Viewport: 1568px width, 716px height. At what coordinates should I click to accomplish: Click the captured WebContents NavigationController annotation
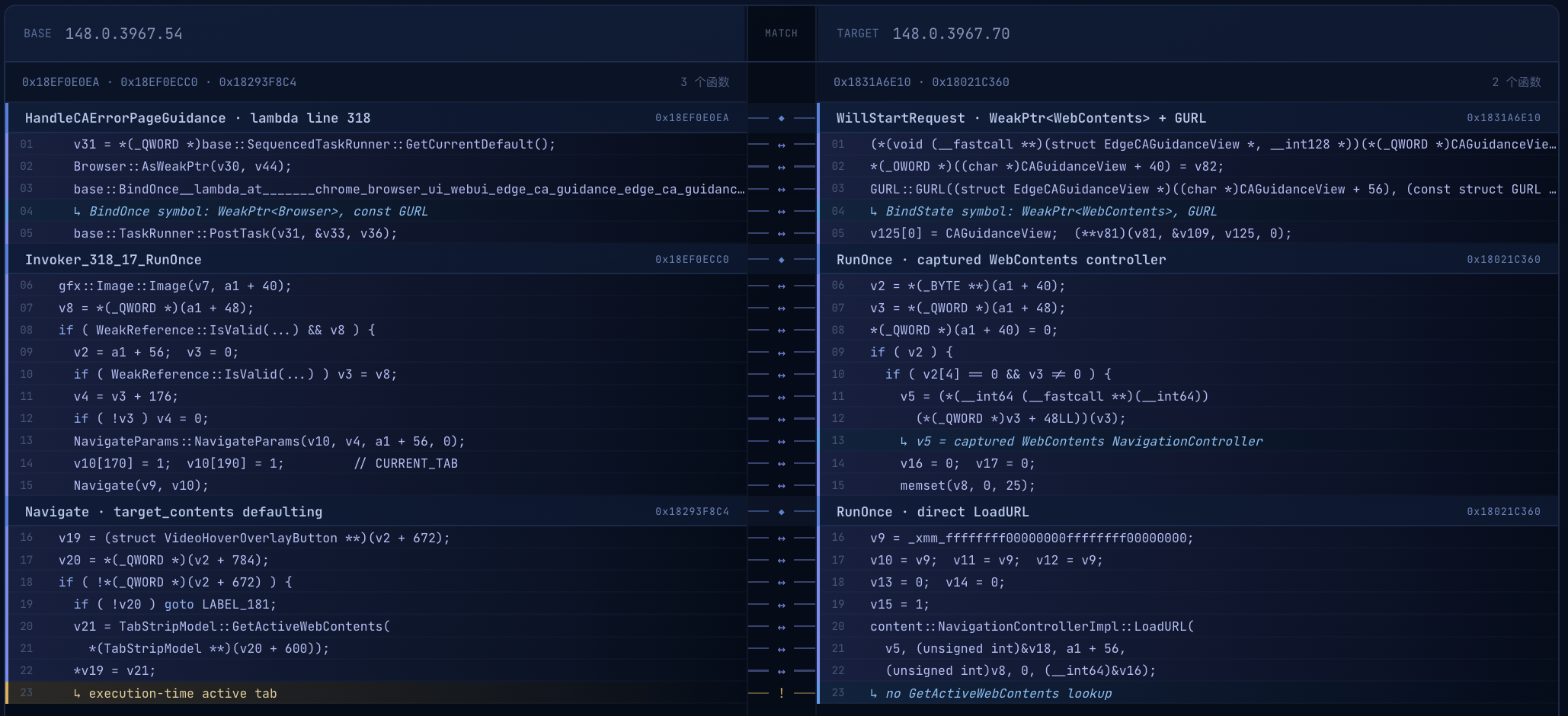coord(1188,441)
